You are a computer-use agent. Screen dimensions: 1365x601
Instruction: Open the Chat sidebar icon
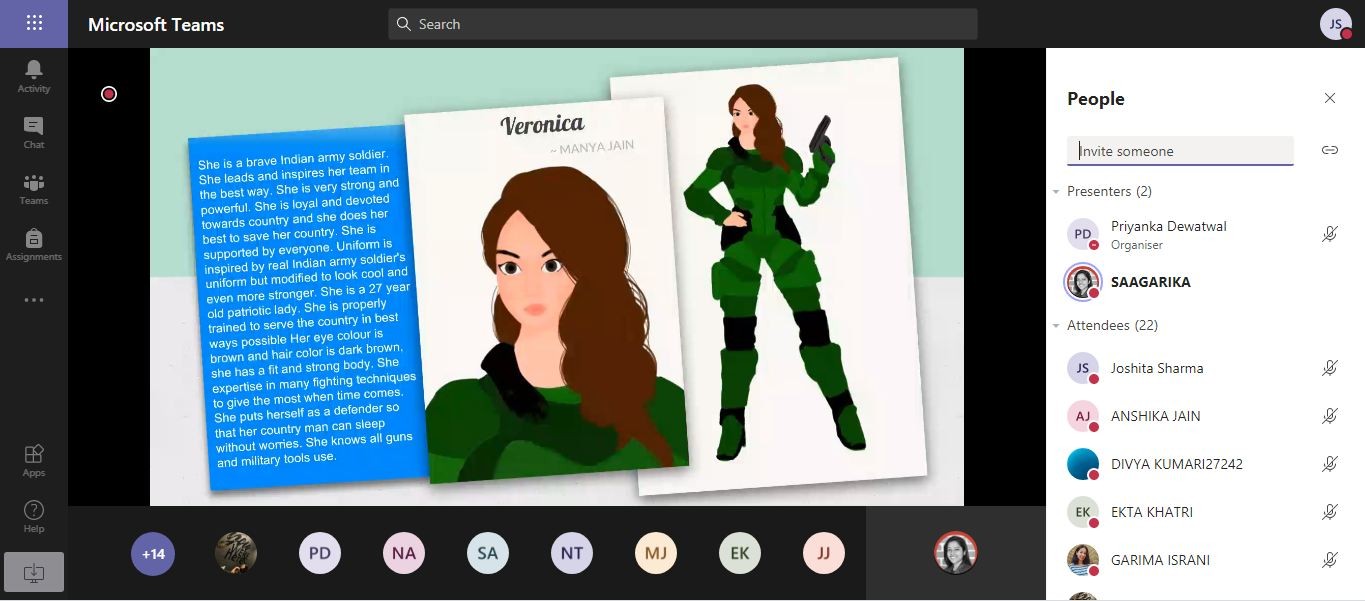coord(34,131)
